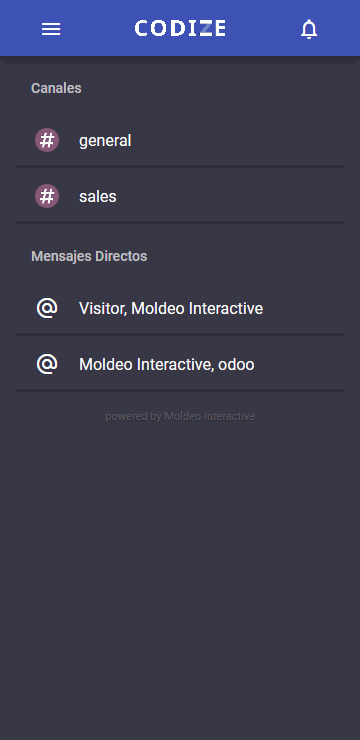
Task: Click the word Directos in the heading
Action: (x=121, y=256)
